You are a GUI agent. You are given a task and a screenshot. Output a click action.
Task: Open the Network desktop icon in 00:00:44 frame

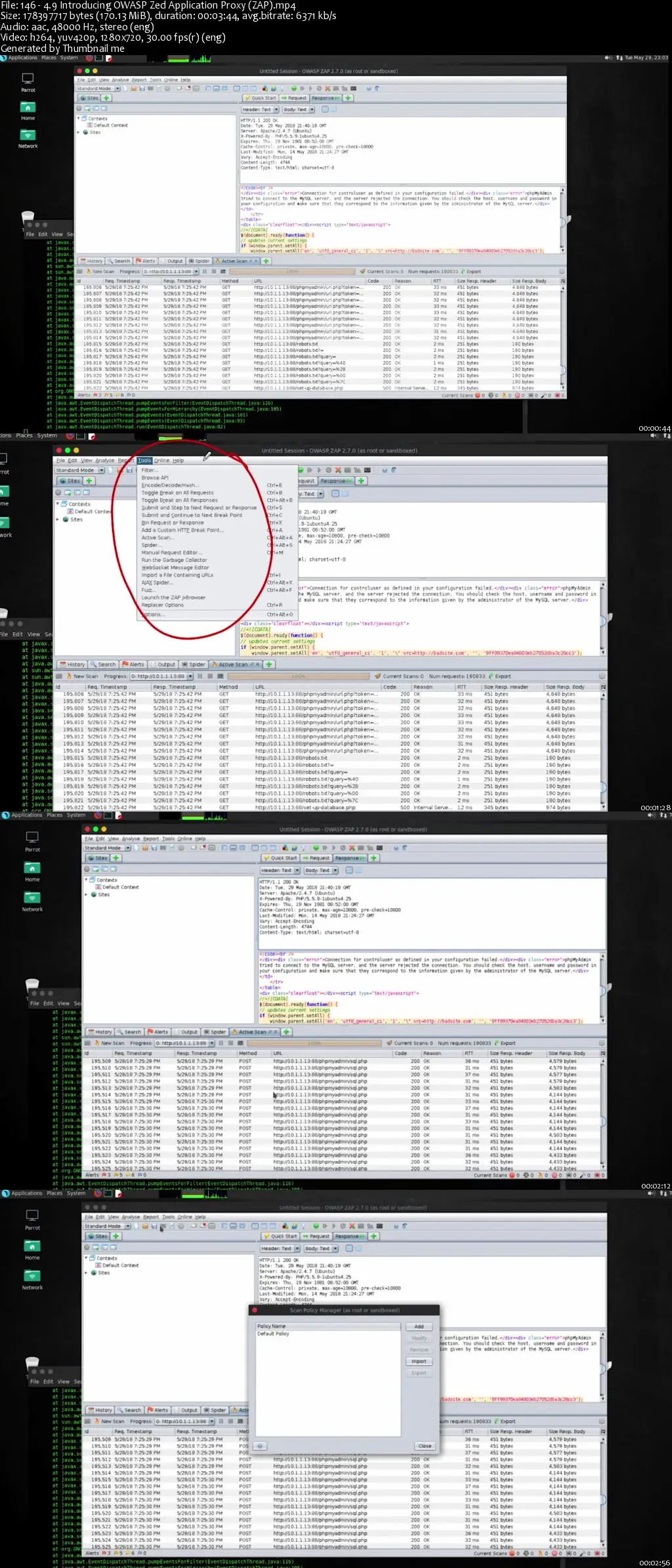pos(28,138)
